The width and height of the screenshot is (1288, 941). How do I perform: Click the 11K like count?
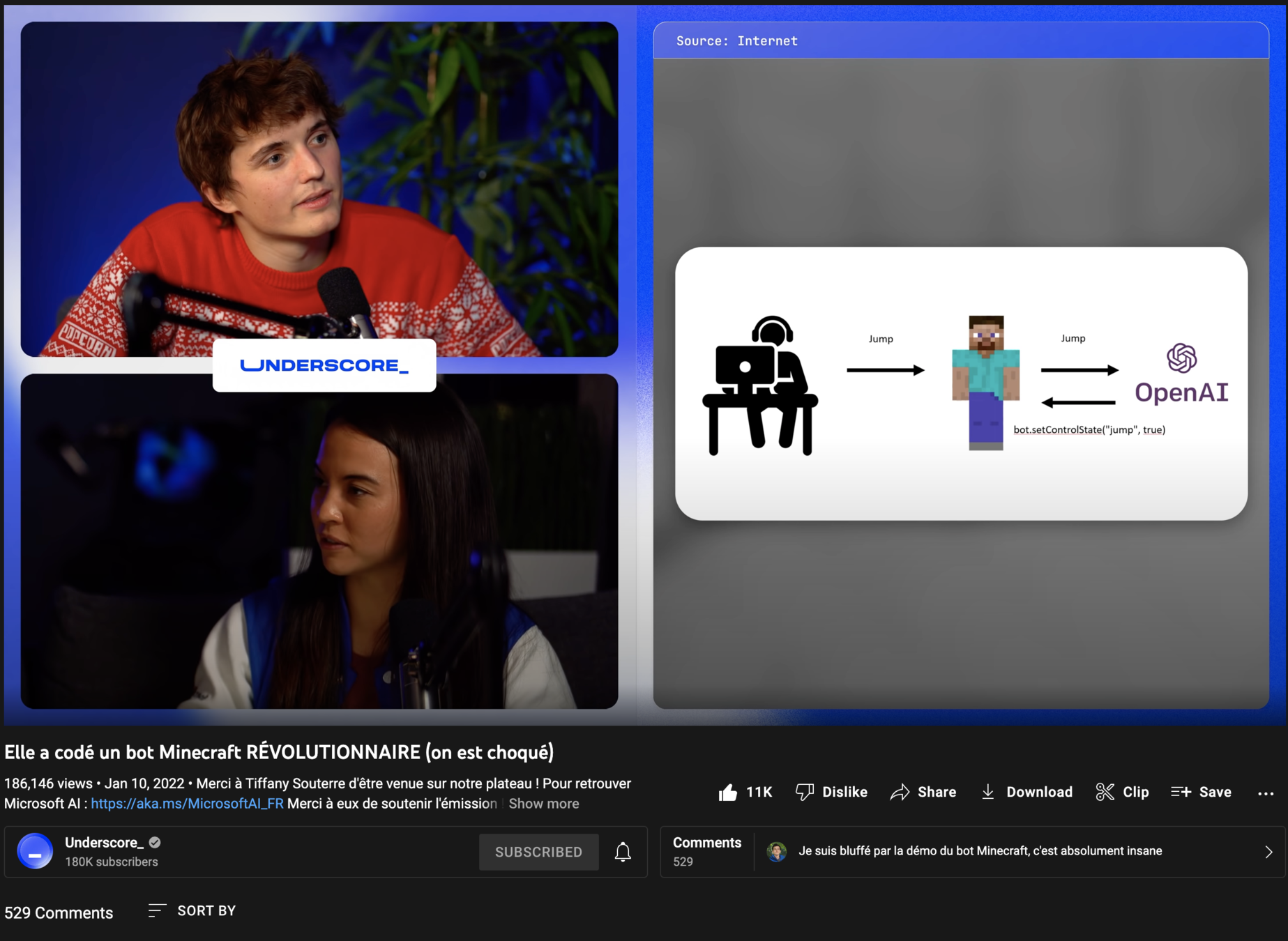click(x=759, y=792)
